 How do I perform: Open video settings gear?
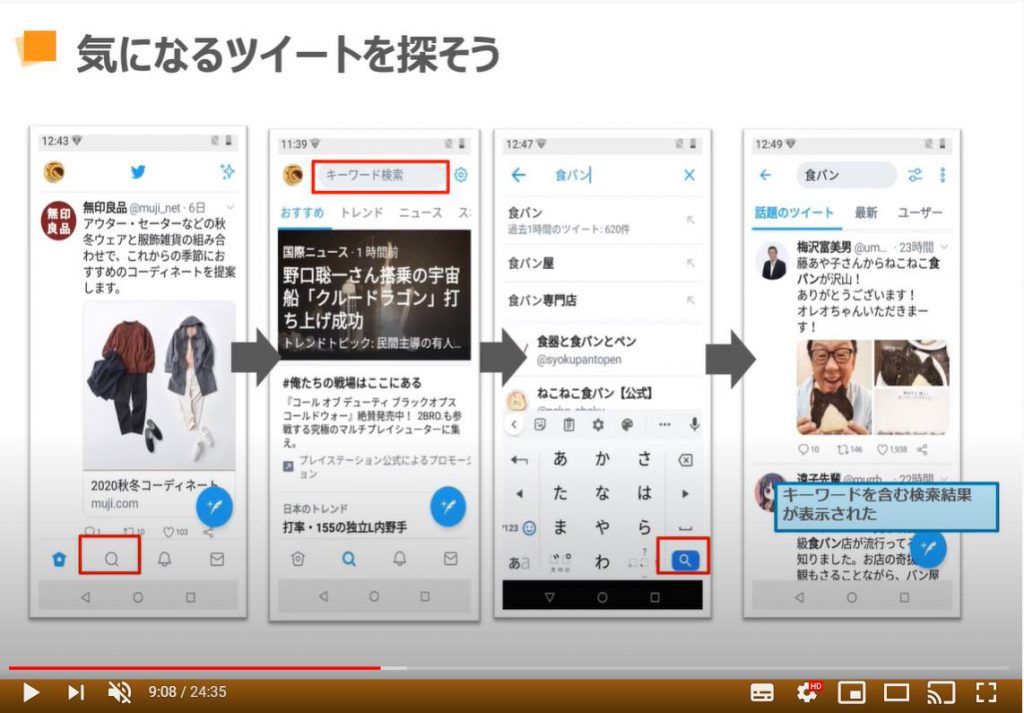tap(806, 691)
